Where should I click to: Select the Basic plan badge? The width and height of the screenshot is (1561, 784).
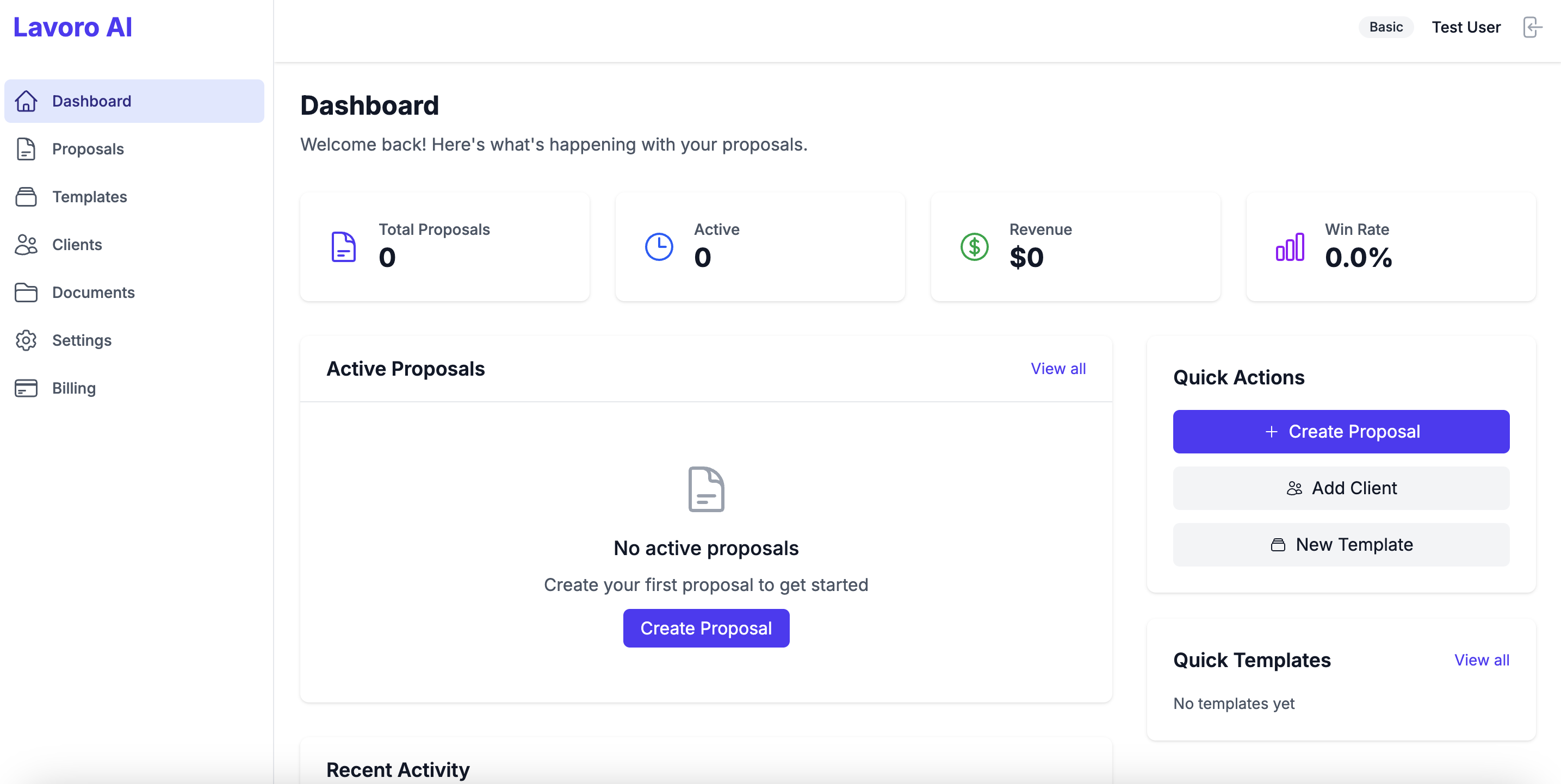click(1386, 27)
